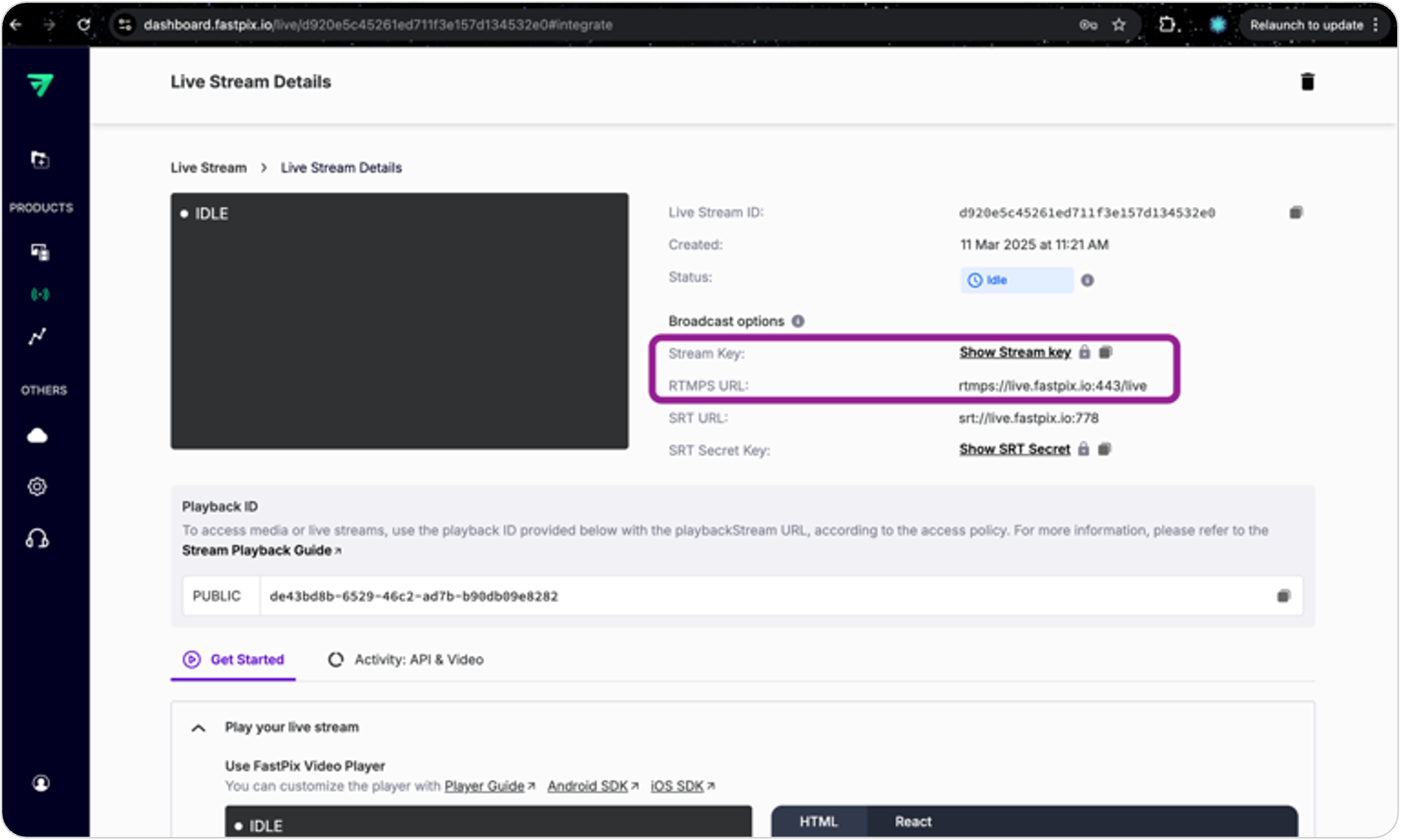Click the IDLE stream preview player
The height and width of the screenshot is (840, 1401).
tap(399, 321)
